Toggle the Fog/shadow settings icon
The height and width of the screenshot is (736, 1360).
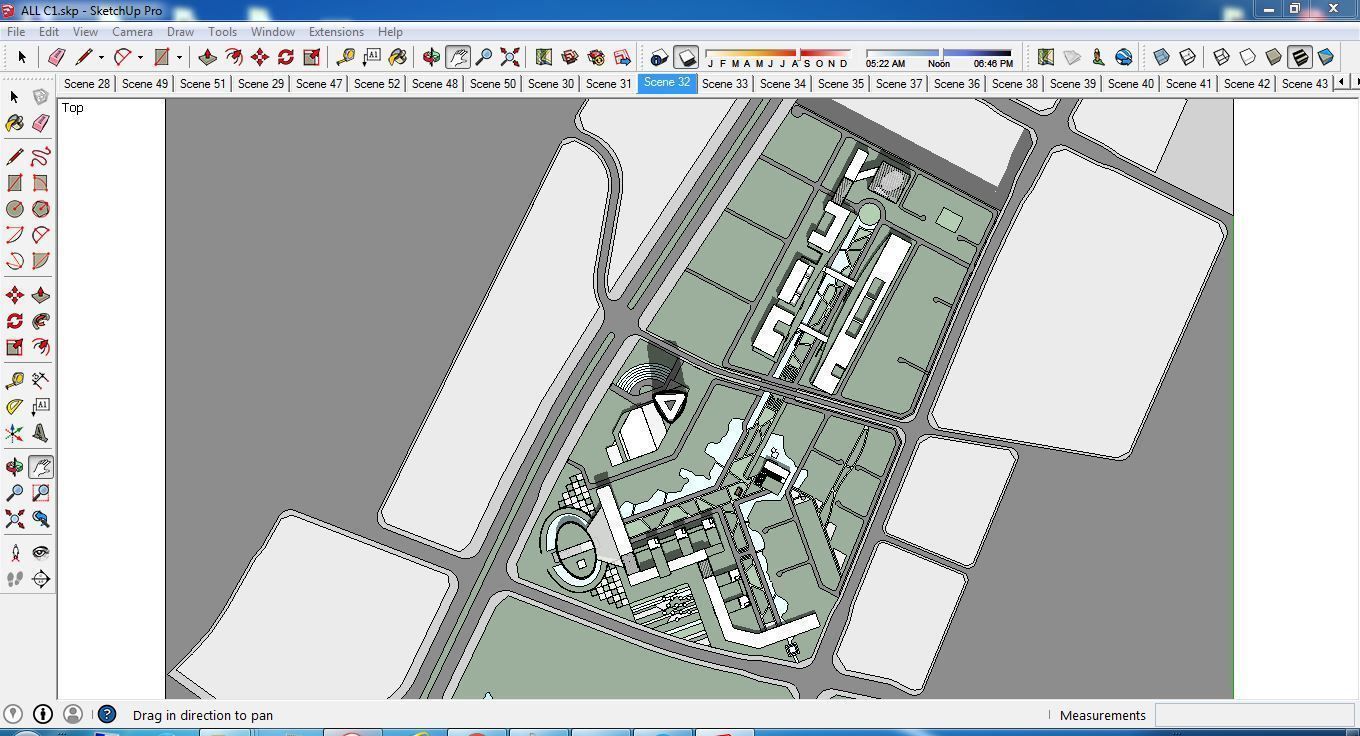point(660,57)
